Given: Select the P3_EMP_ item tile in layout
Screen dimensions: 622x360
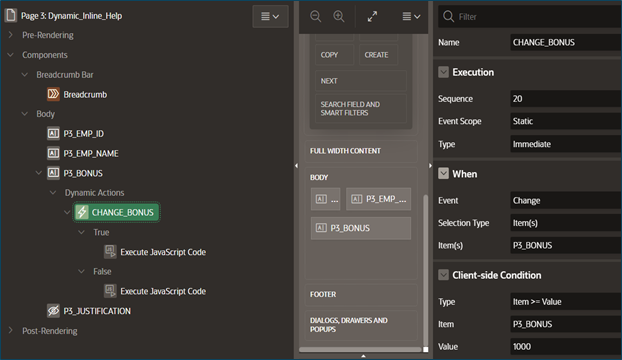Looking at the screenshot, I should 378,199.
